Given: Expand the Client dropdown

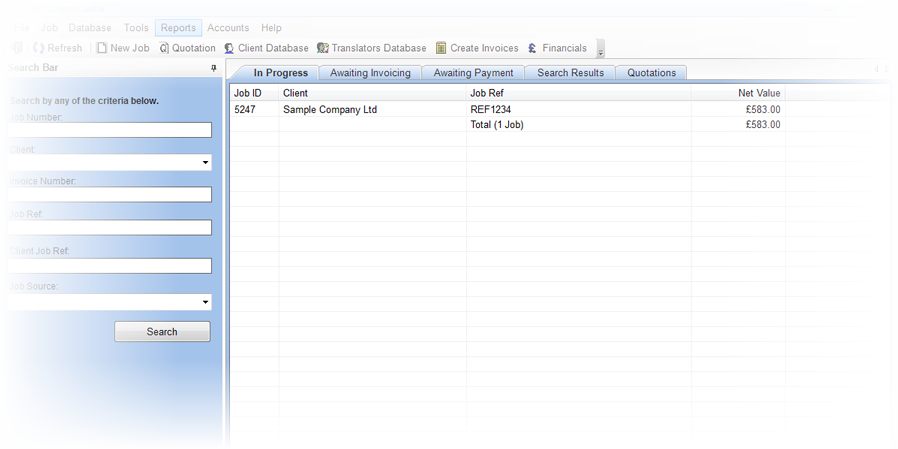Looking at the screenshot, I should (205, 162).
